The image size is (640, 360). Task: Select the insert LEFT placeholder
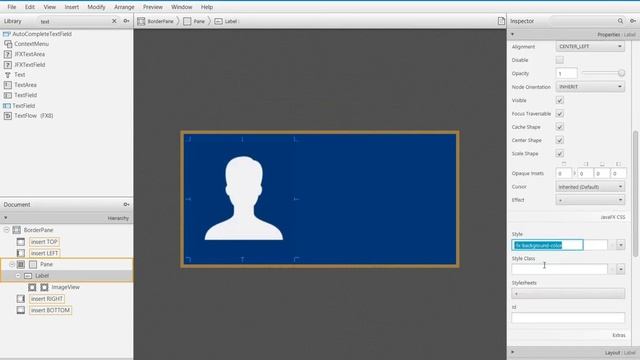coord(44,253)
